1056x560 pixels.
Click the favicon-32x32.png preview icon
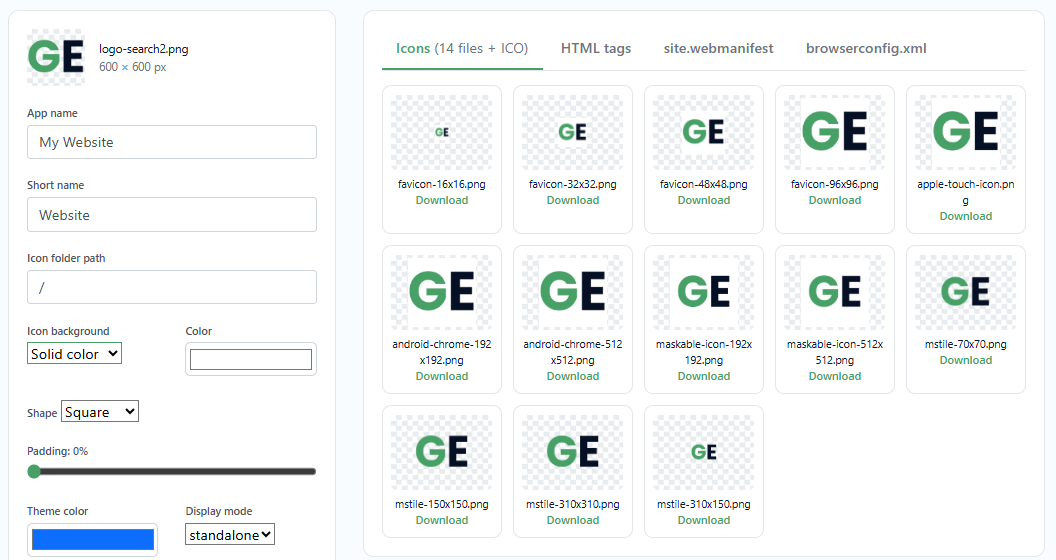click(x=572, y=132)
